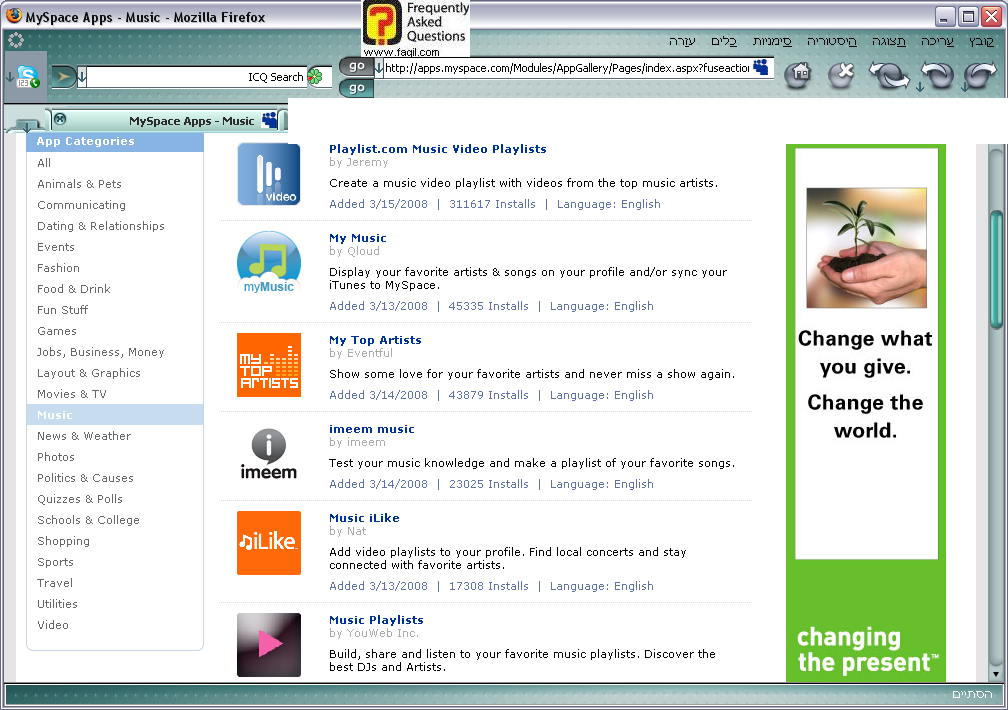Image resolution: width=1008 pixels, height=710 pixels.
Task: Click the vertical scrollbar thumb
Action: tap(995, 268)
